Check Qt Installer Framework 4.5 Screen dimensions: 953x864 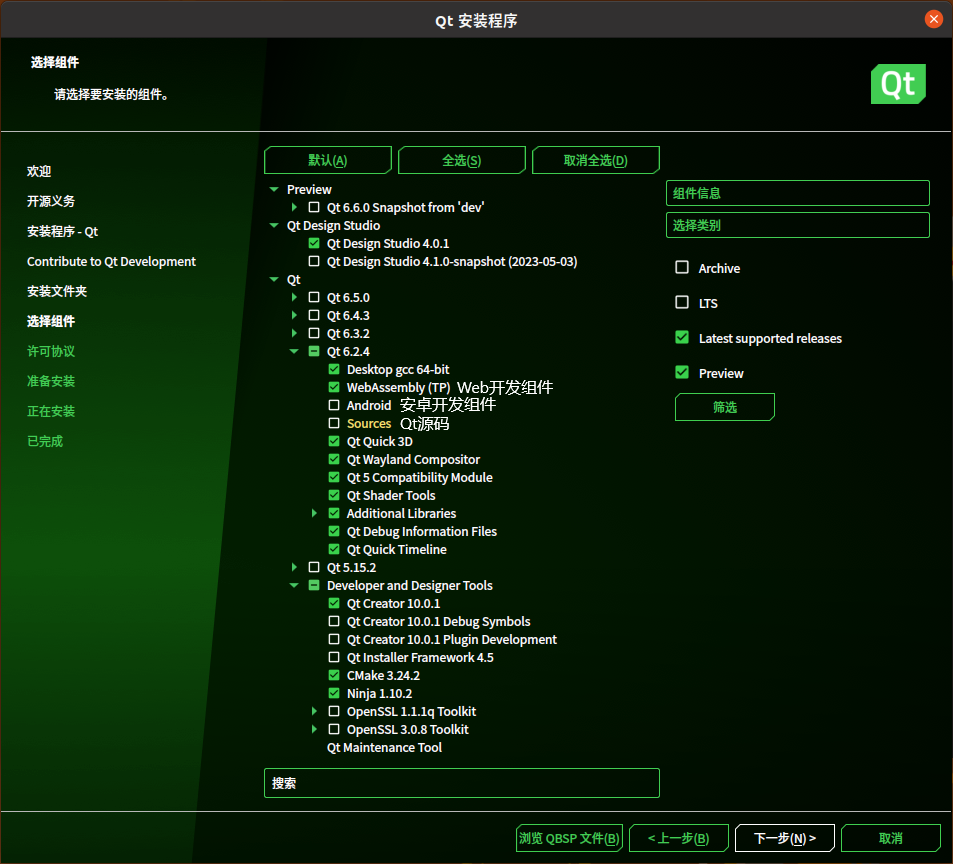334,657
